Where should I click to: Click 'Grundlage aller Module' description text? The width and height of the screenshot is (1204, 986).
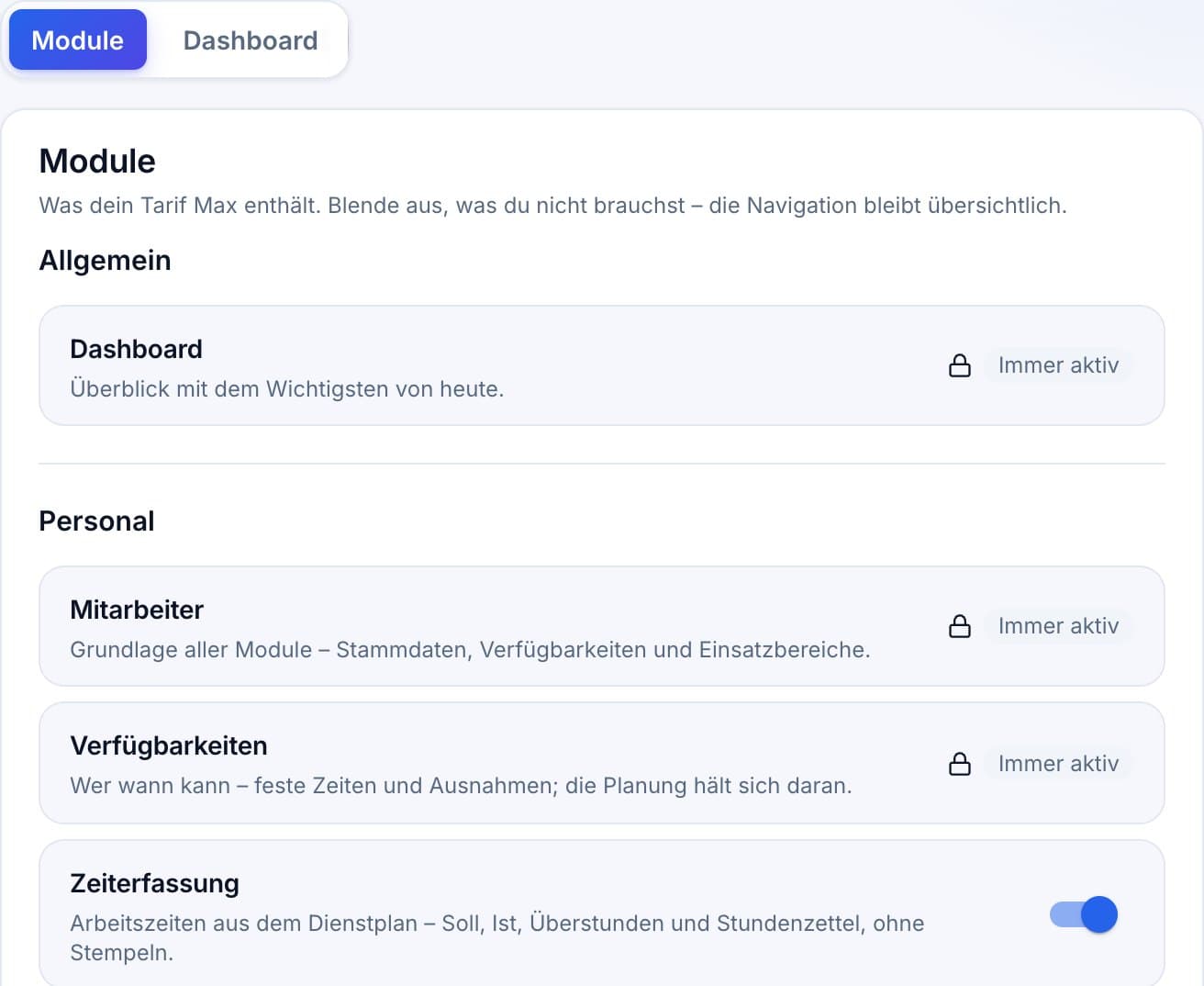[x=470, y=650]
